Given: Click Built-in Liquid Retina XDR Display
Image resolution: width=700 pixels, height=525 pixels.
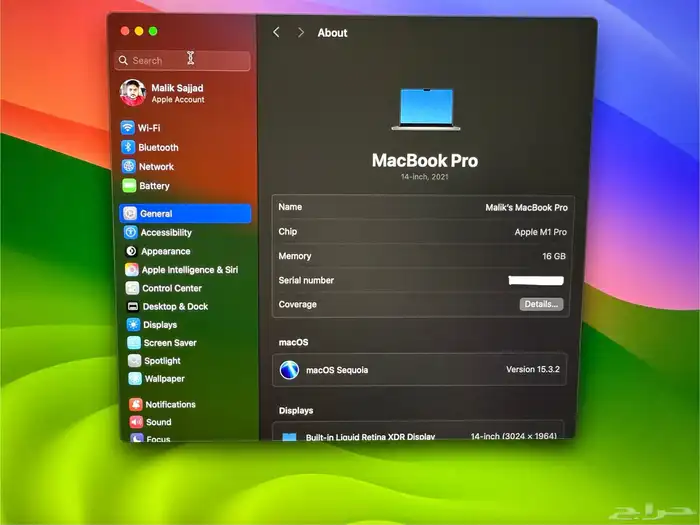Looking at the screenshot, I should pyautogui.click(x=371, y=437).
